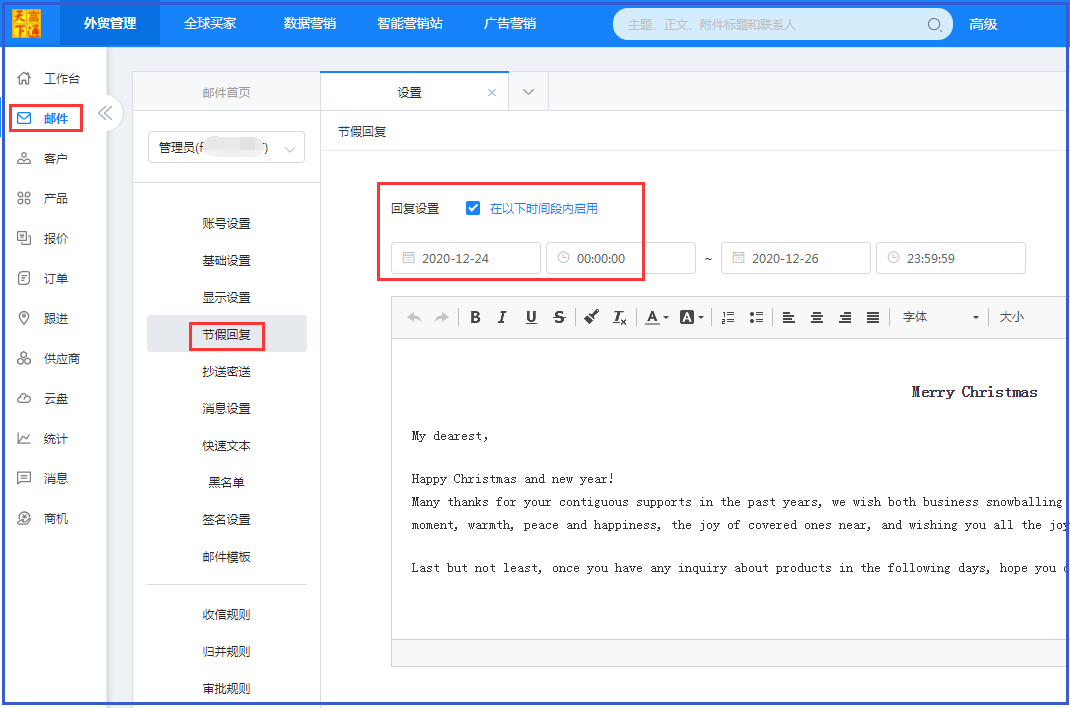Click the undo arrow in editor toolbar
The height and width of the screenshot is (708, 1070).
414,317
